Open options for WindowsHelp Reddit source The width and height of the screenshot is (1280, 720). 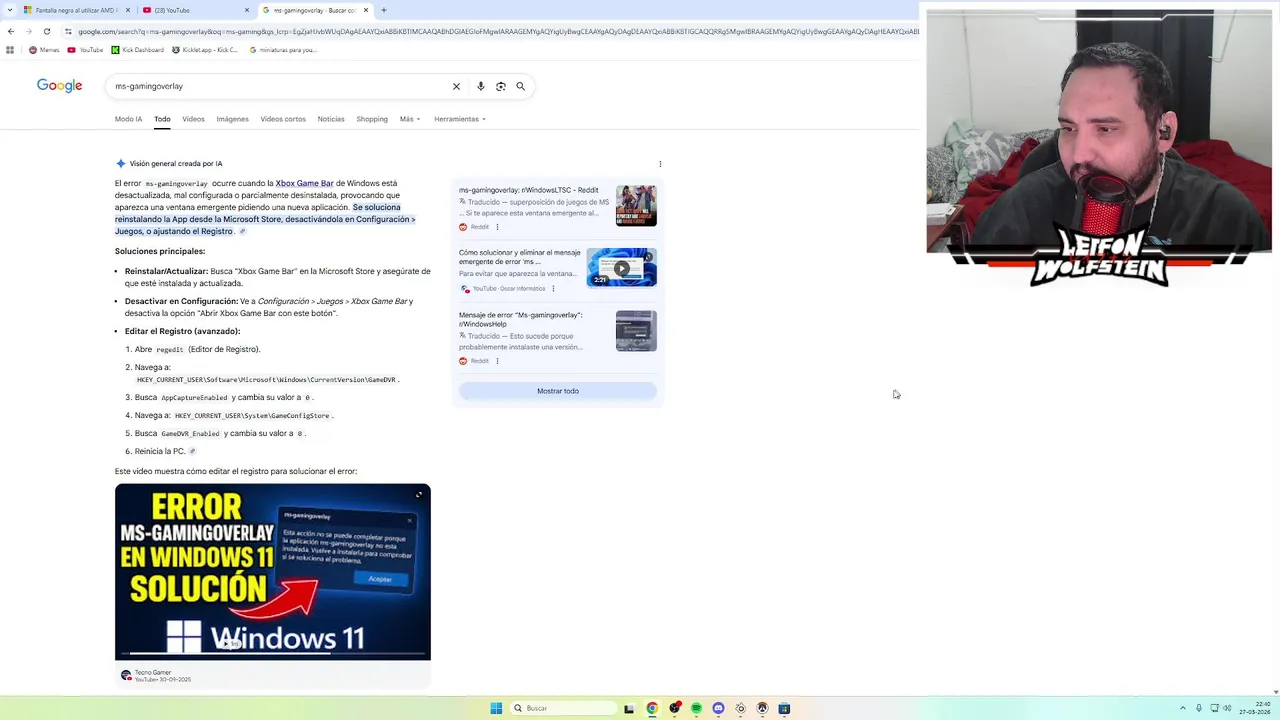(x=497, y=361)
